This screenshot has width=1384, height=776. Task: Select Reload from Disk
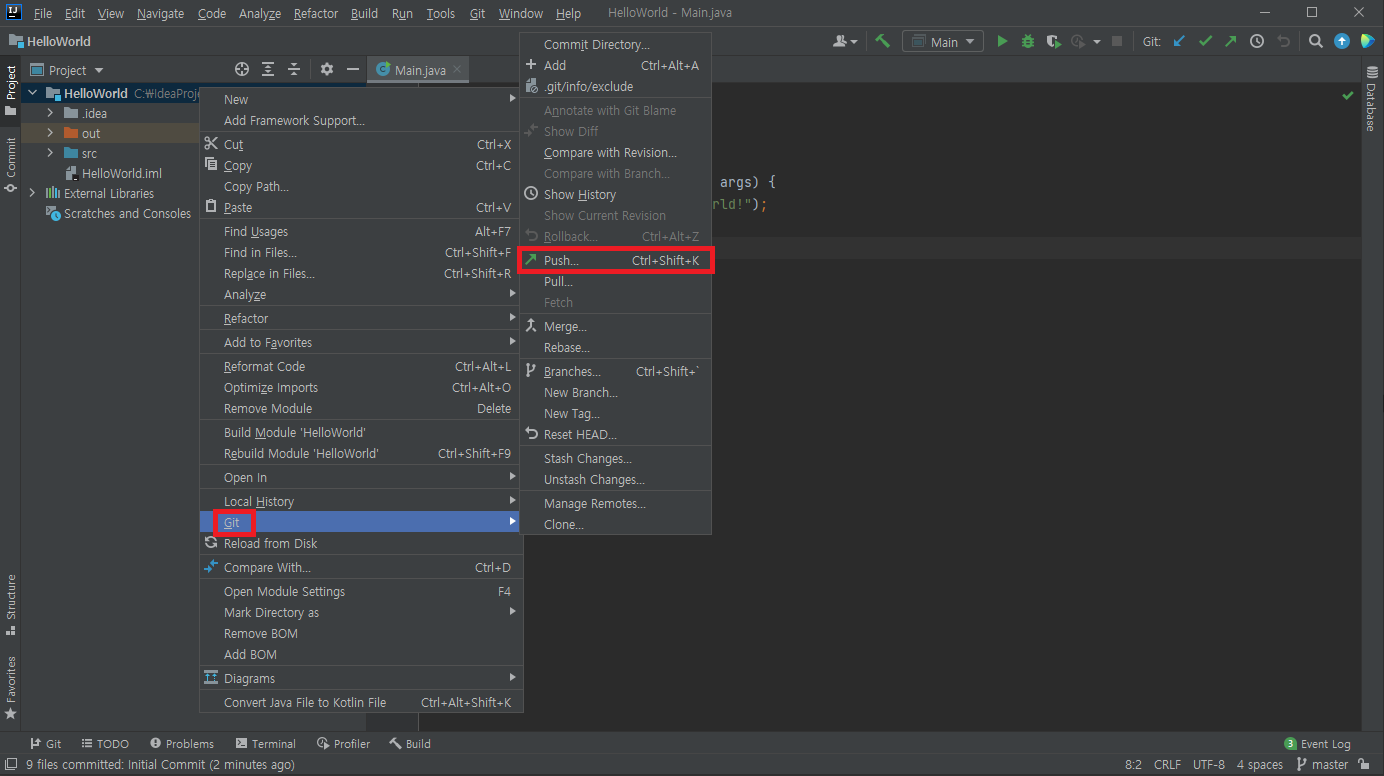pyautogui.click(x=360, y=543)
